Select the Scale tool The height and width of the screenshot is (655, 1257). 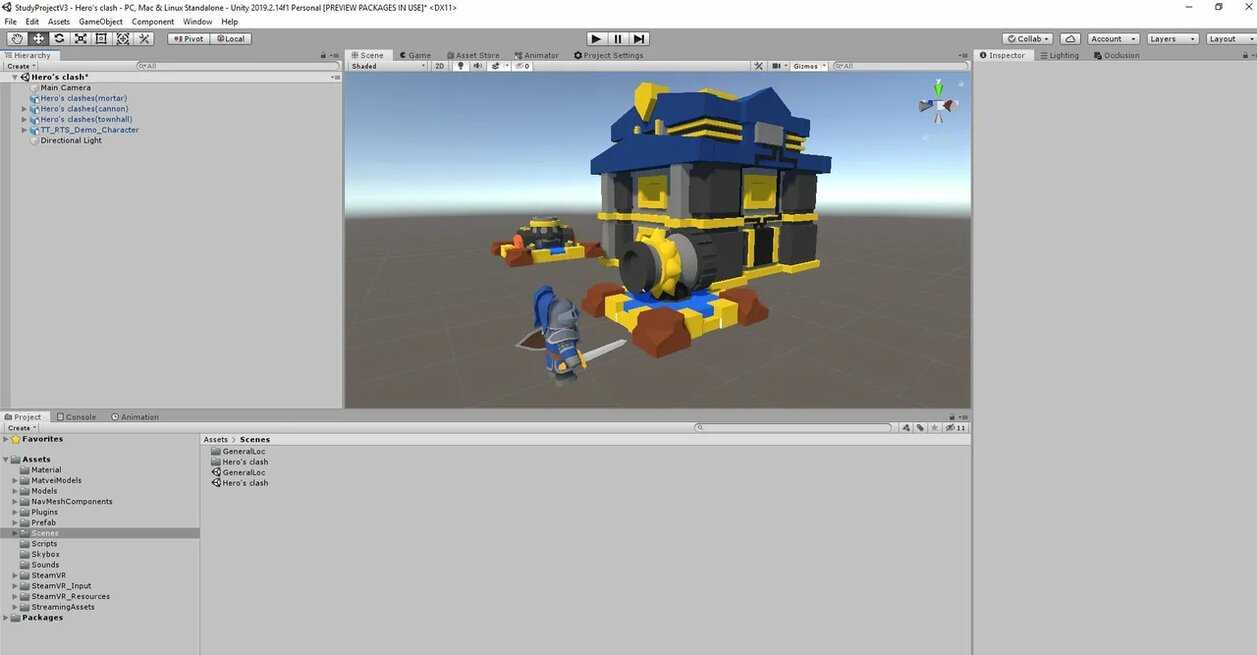click(80, 39)
